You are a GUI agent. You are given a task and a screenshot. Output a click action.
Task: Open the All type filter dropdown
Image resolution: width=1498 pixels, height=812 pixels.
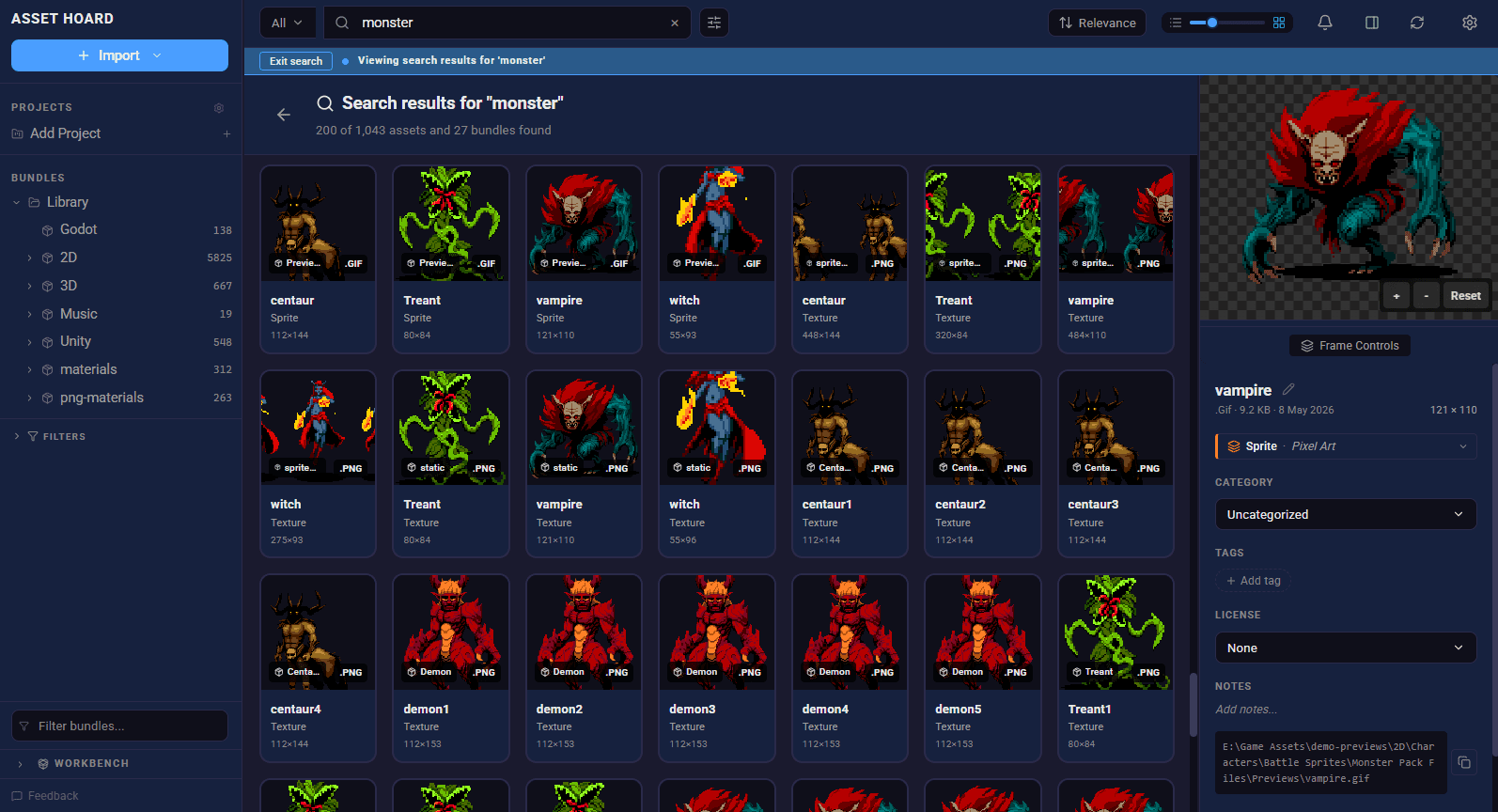[288, 23]
